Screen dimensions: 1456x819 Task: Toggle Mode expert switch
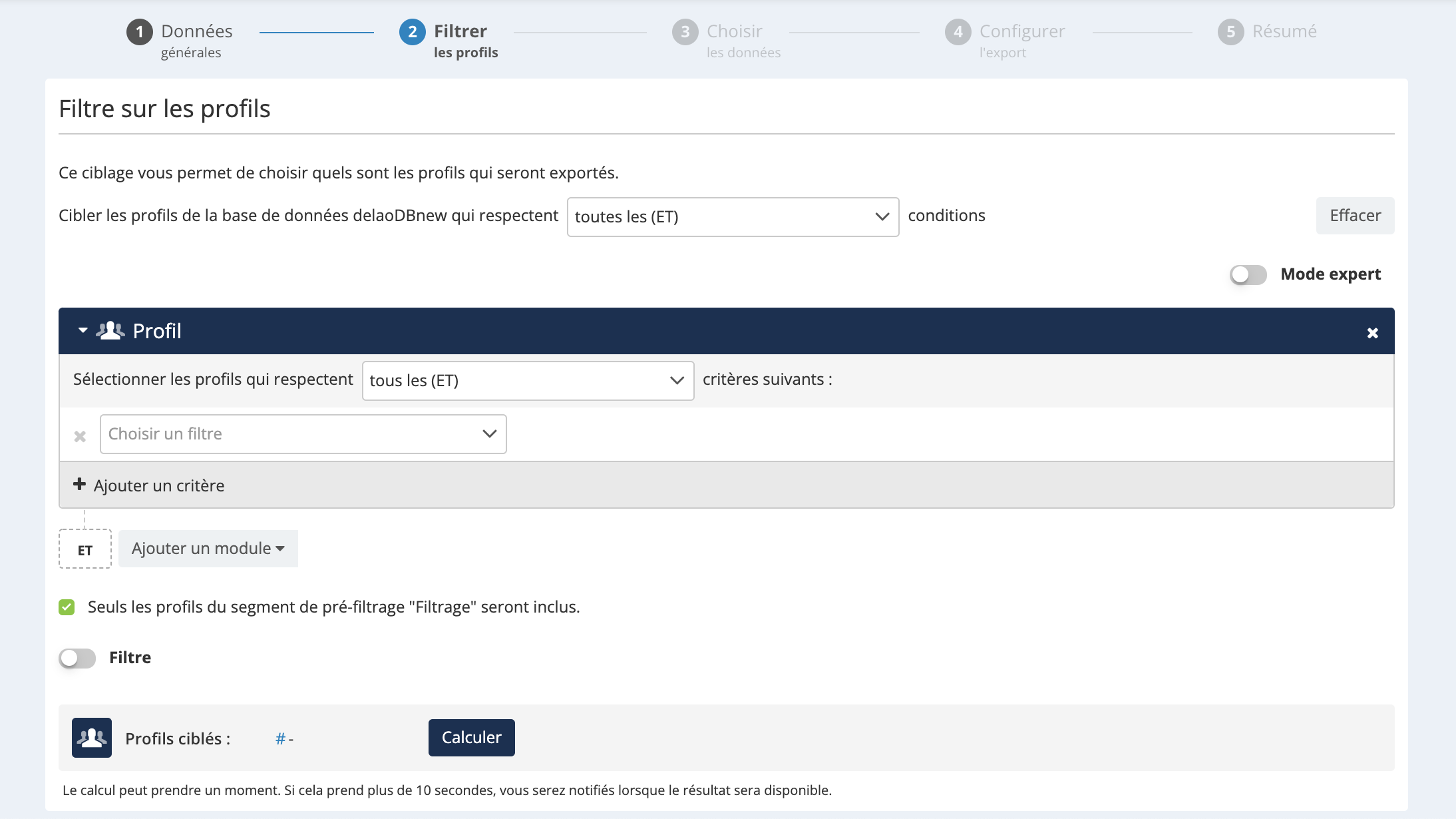(x=1248, y=274)
